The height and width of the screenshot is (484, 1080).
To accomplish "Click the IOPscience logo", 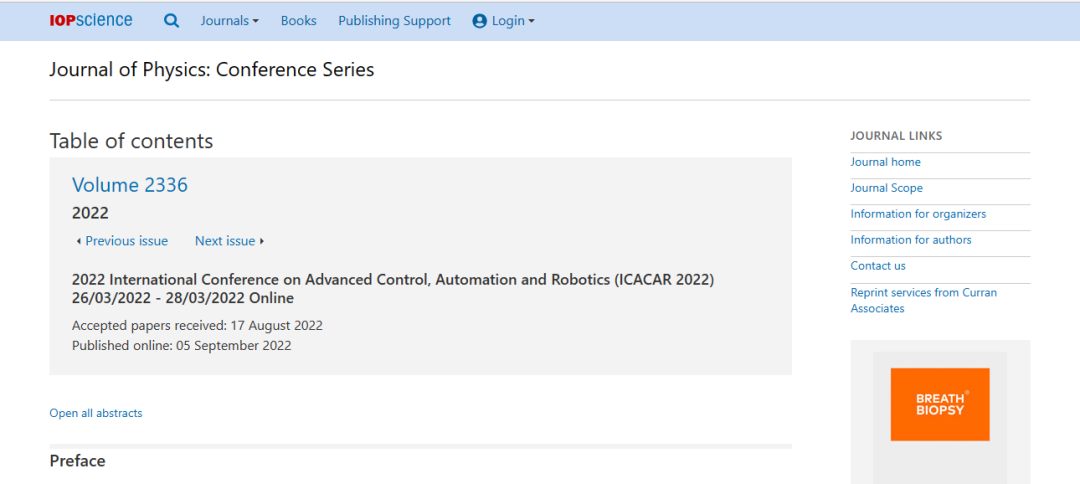I will tap(90, 21).
